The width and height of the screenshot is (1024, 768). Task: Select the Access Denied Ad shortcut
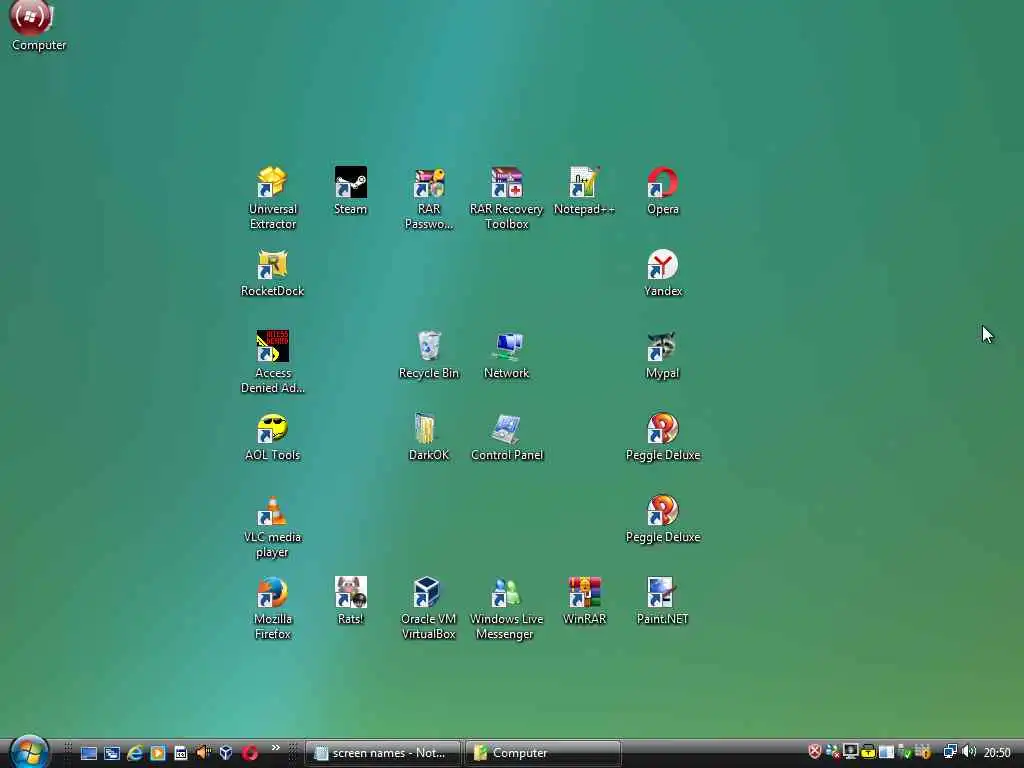click(x=272, y=362)
